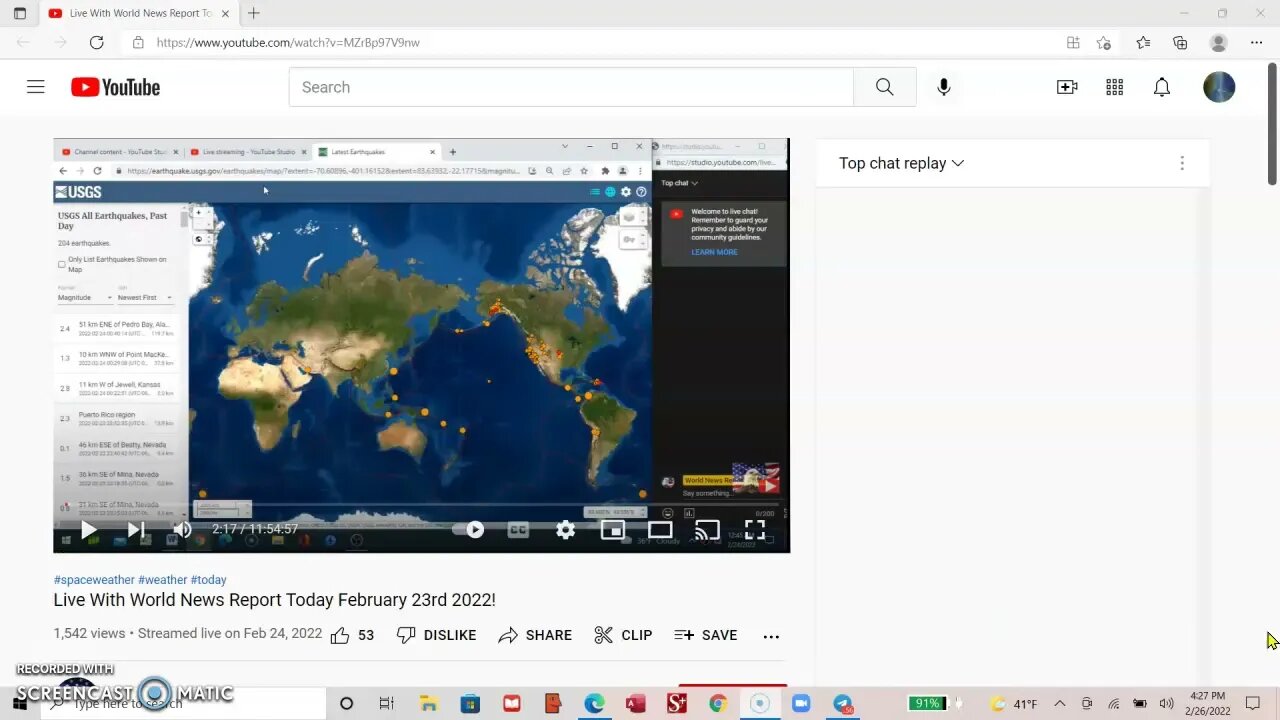
Task: Enter full screen mode
Action: click(755, 530)
